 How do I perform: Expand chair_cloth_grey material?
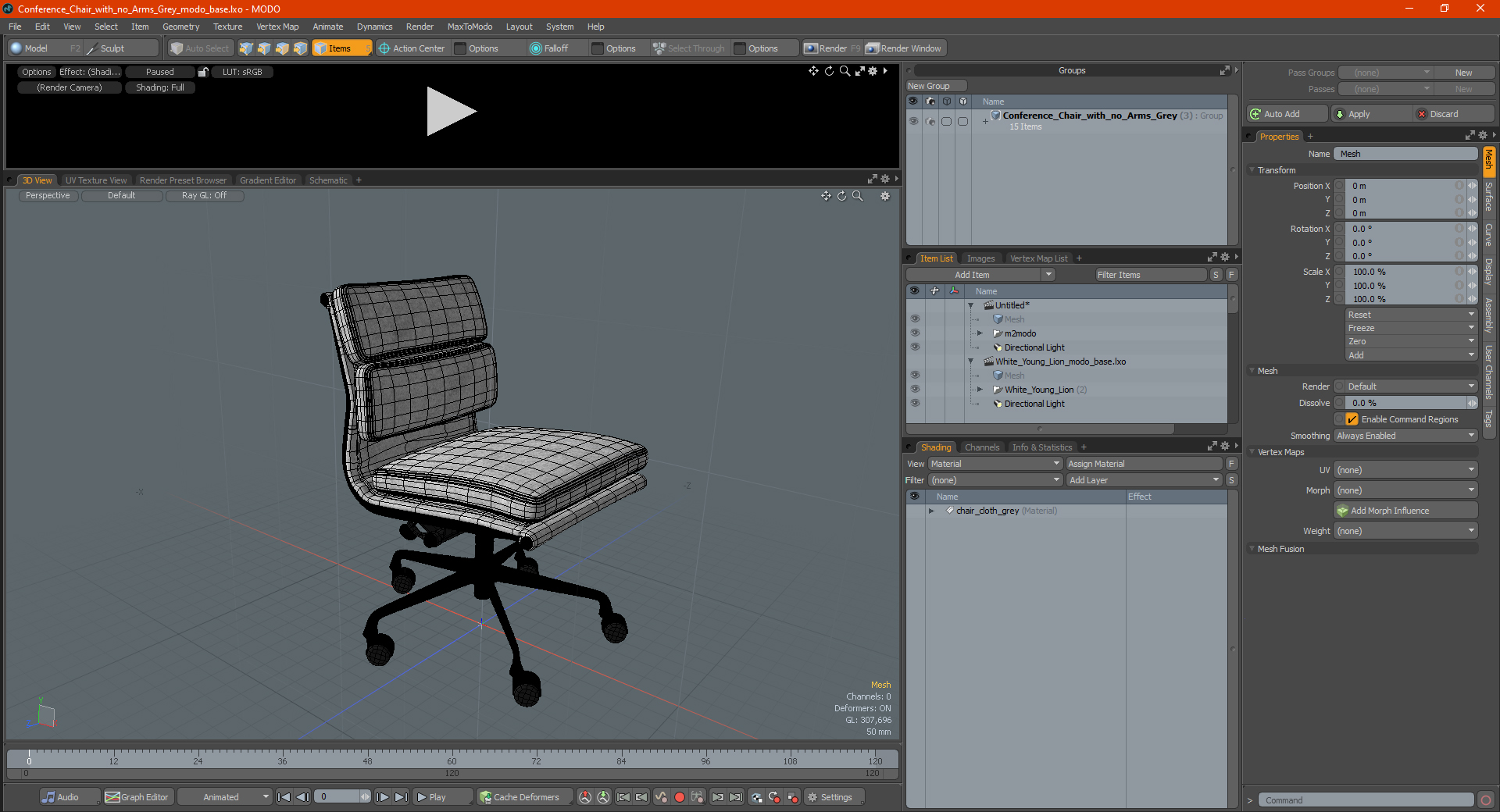pos(931,511)
